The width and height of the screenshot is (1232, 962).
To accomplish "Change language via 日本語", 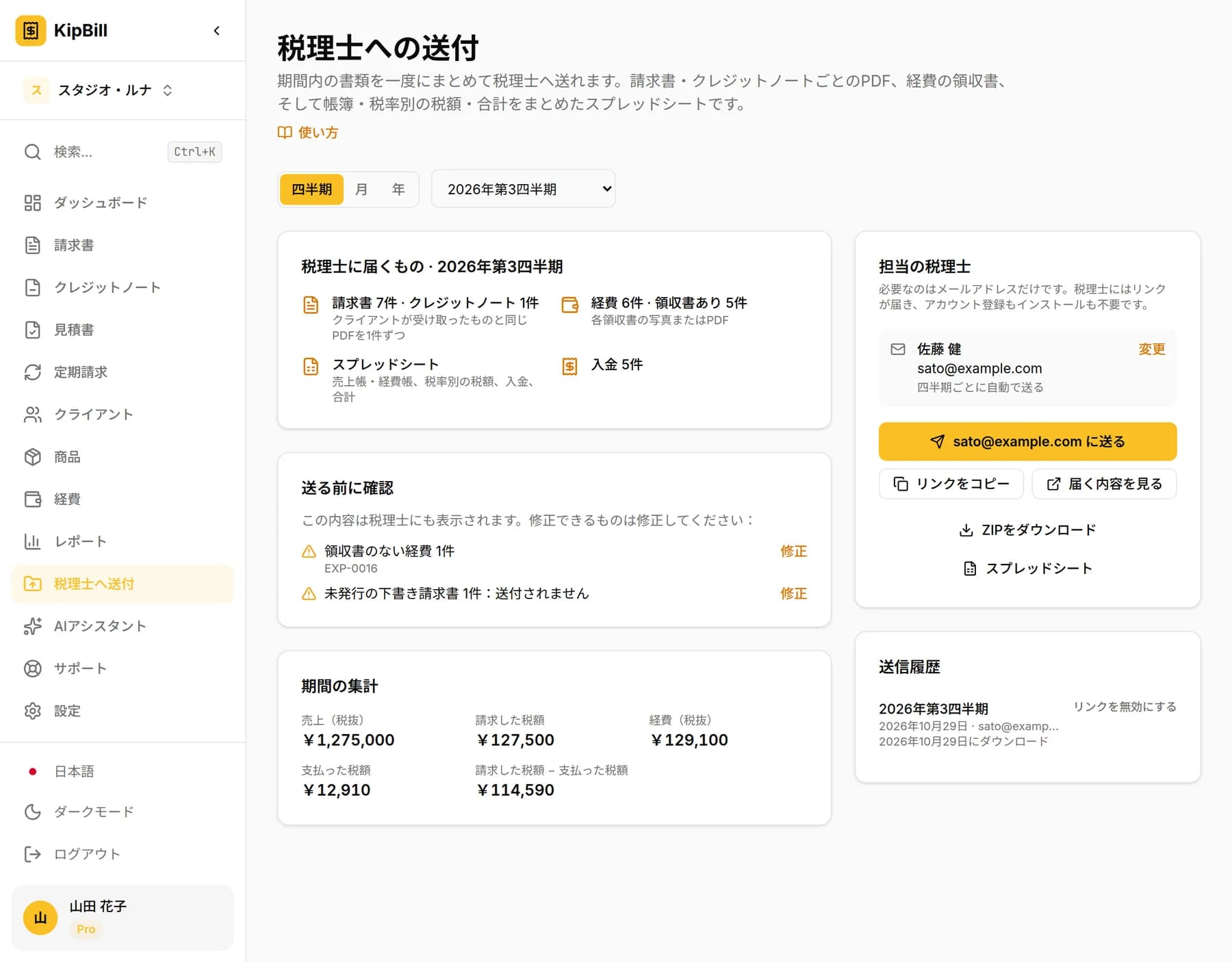I will [x=123, y=771].
